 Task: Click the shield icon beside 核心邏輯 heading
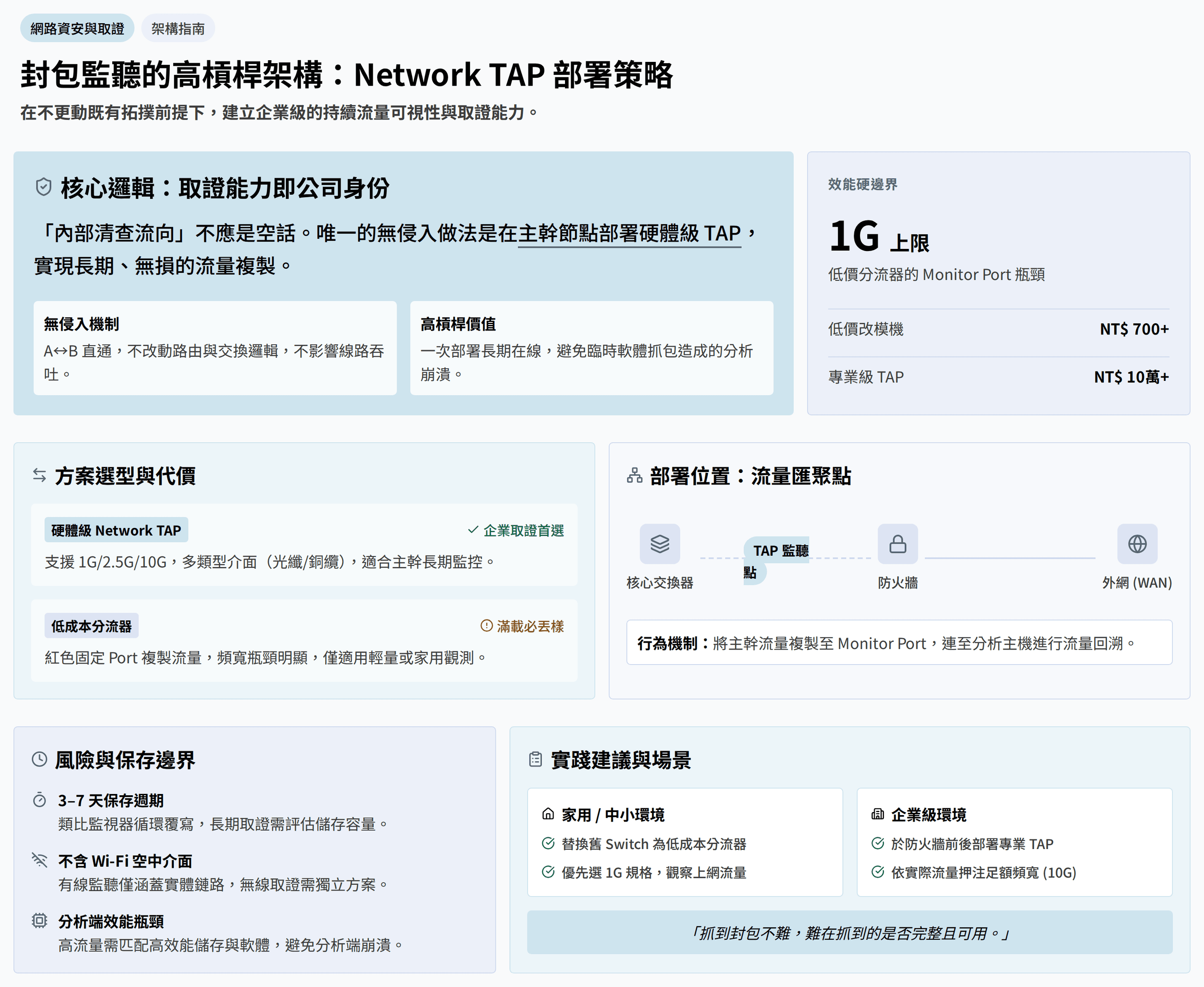[44, 187]
